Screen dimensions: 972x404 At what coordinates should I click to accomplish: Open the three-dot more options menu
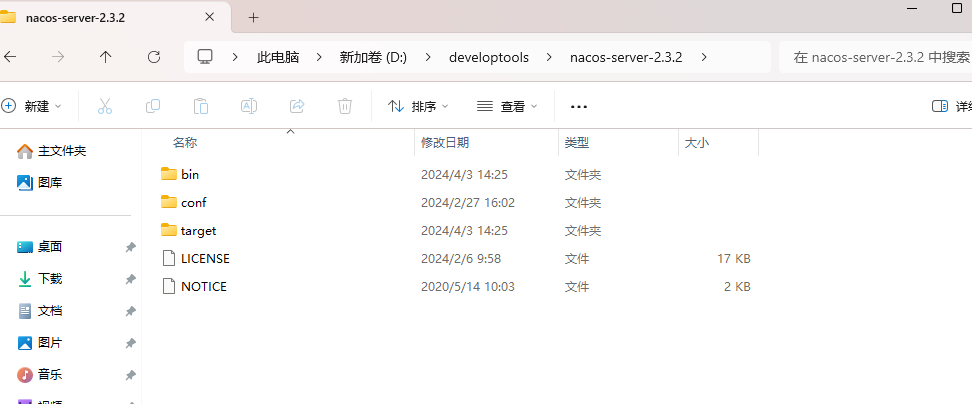coord(578,107)
